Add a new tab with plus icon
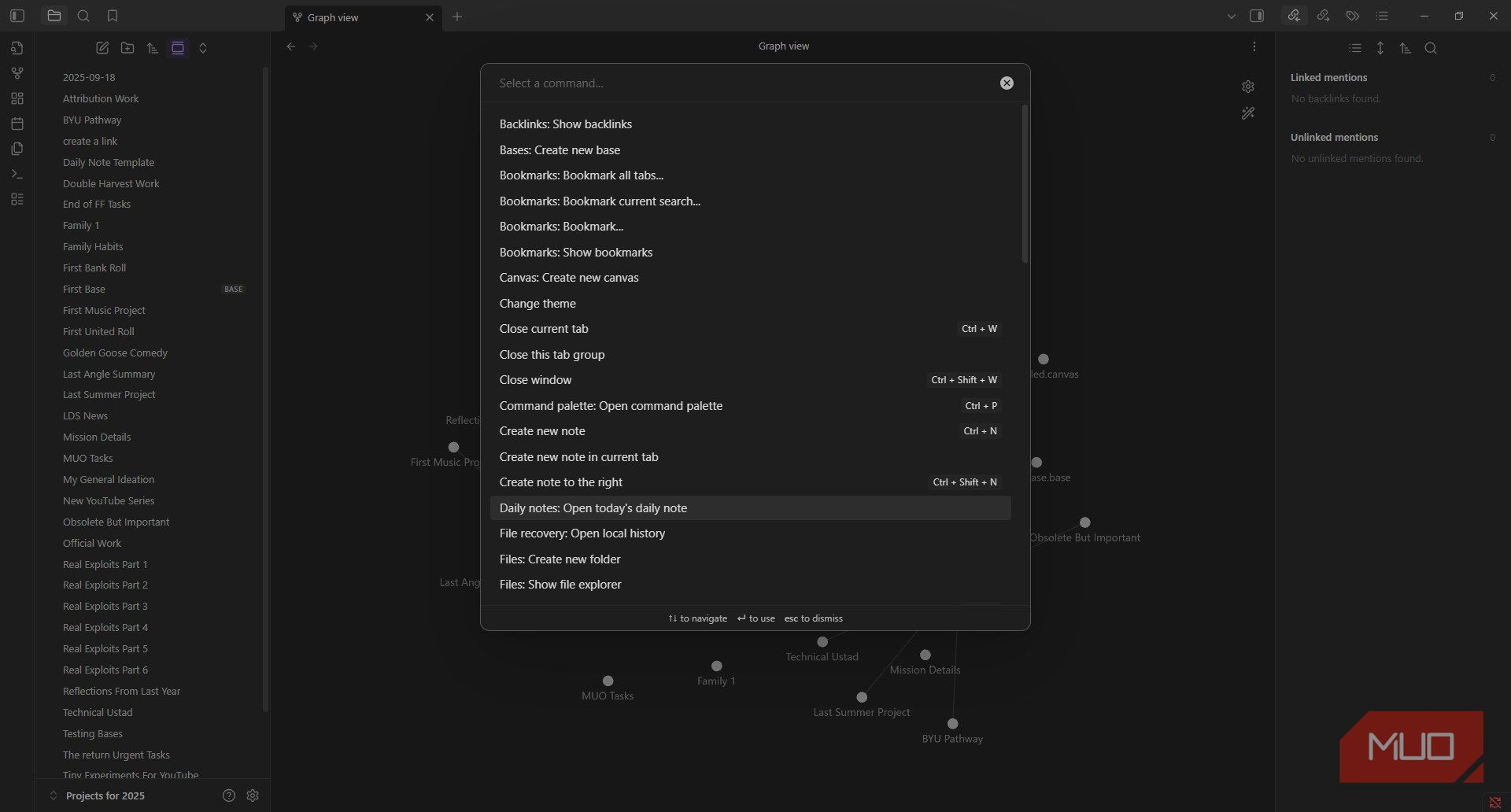Viewport: 1511px width, 812px height. click(x=457, y=17)
